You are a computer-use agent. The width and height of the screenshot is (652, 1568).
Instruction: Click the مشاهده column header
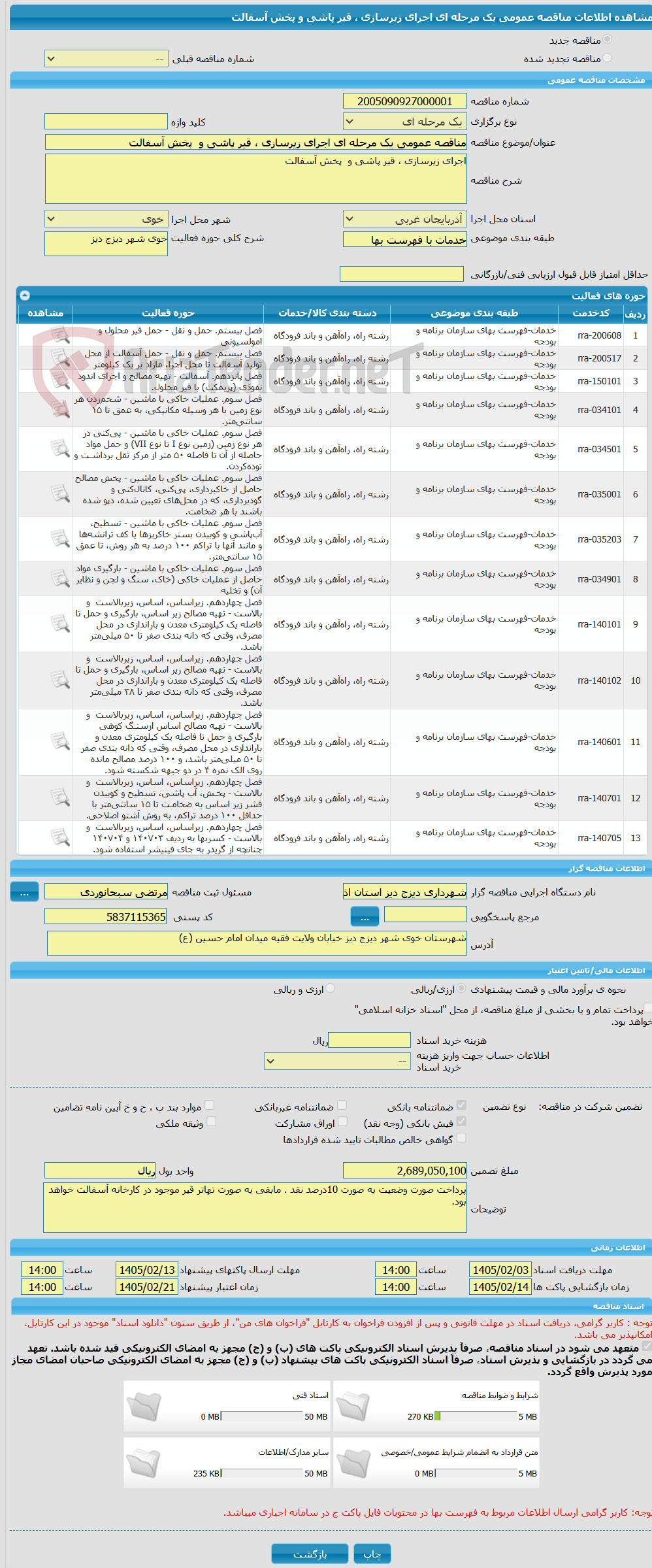click(45, 313)
